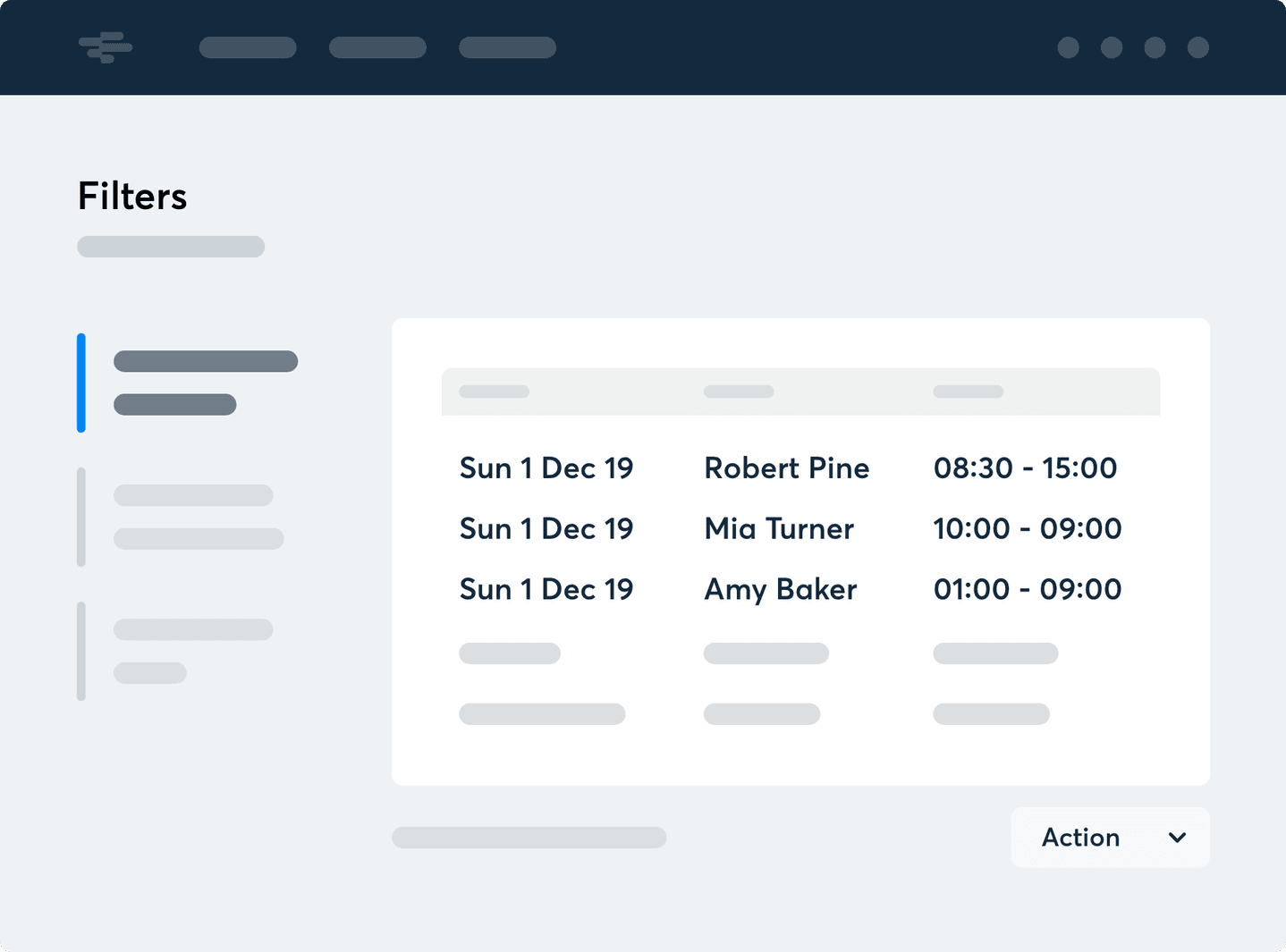Screen dimensions: 1286x952
Task: Open the second navigation item in header
Action: [377, 47]
